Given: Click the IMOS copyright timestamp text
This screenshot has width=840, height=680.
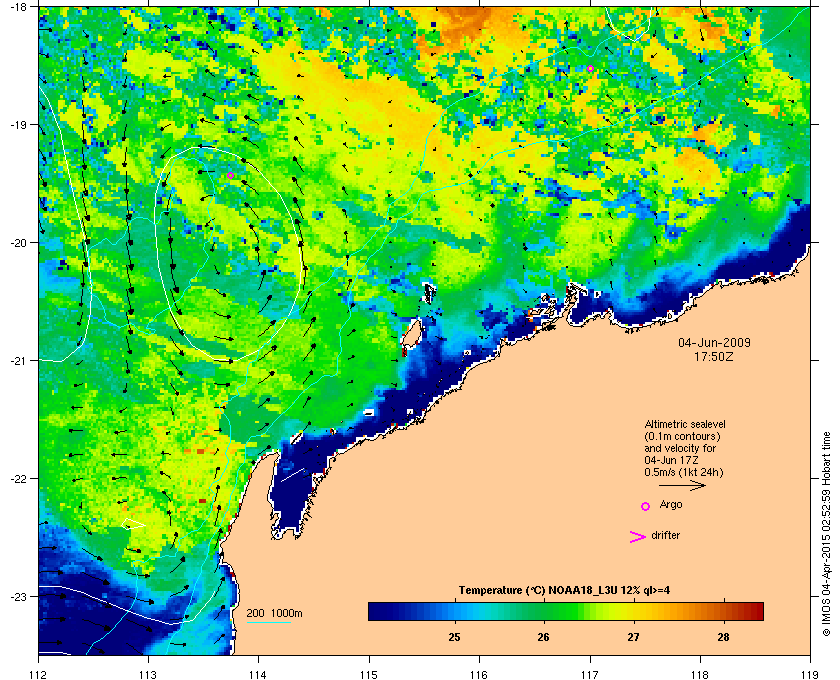Looking at the screenshot, I should [x=826, y=535].
